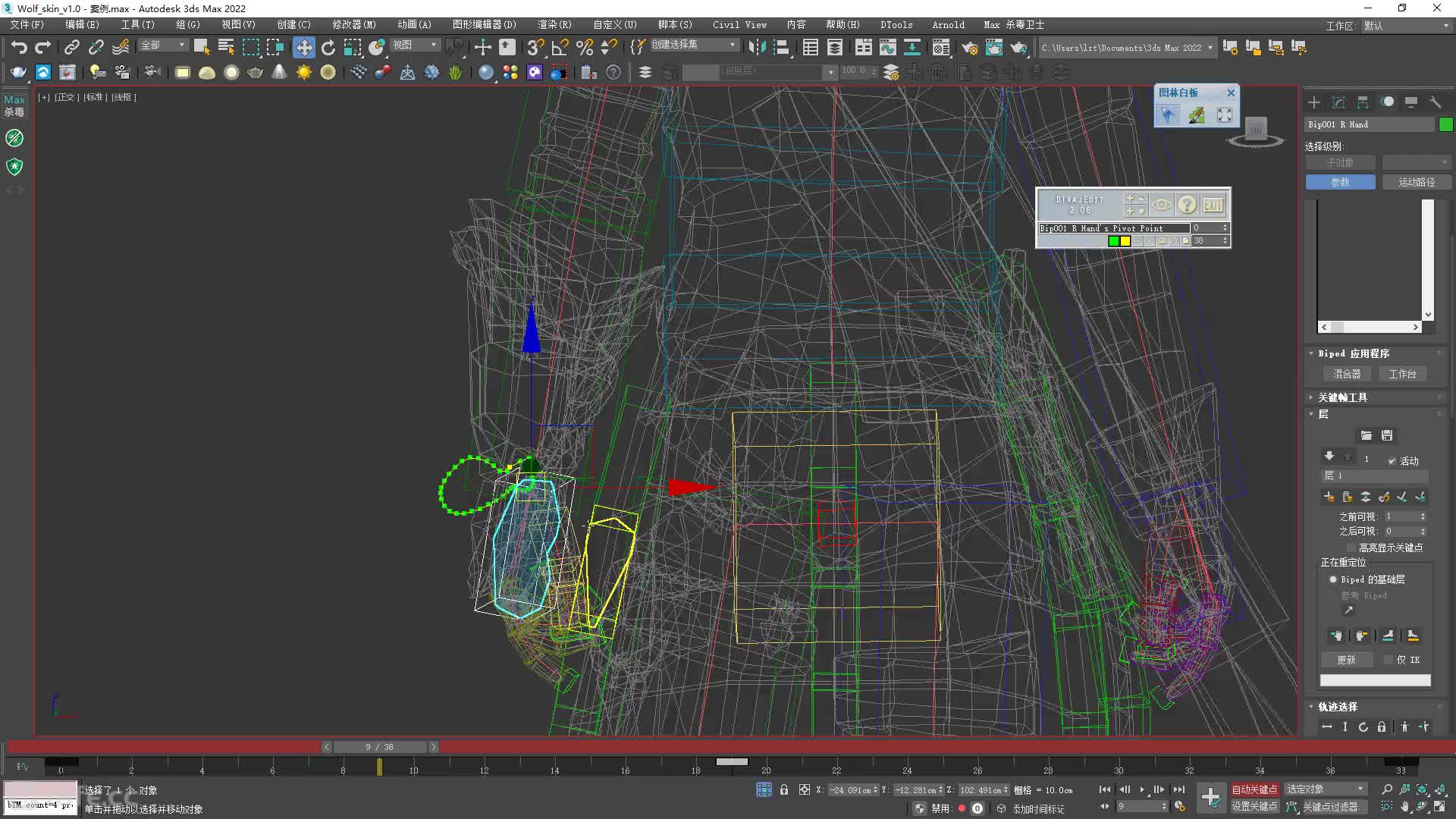1456x819 pixels.
Task: Open the 动画(A) menu
Action: [x=414, y=25]
